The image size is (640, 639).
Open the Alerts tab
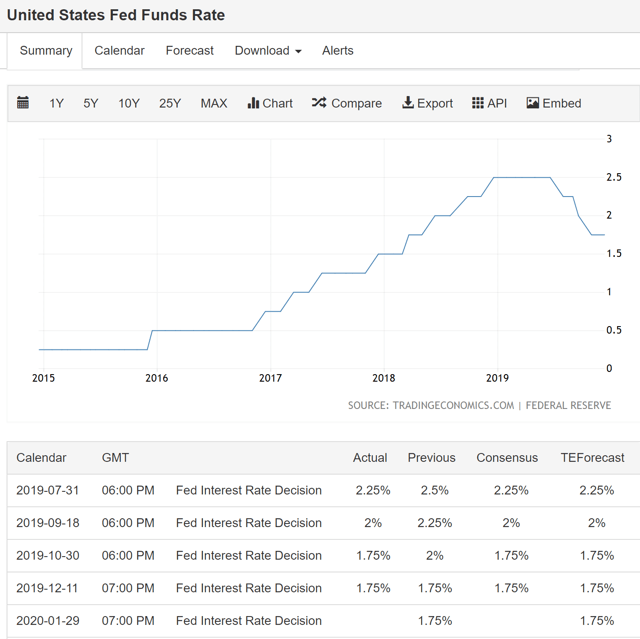[x=337, y=51]
